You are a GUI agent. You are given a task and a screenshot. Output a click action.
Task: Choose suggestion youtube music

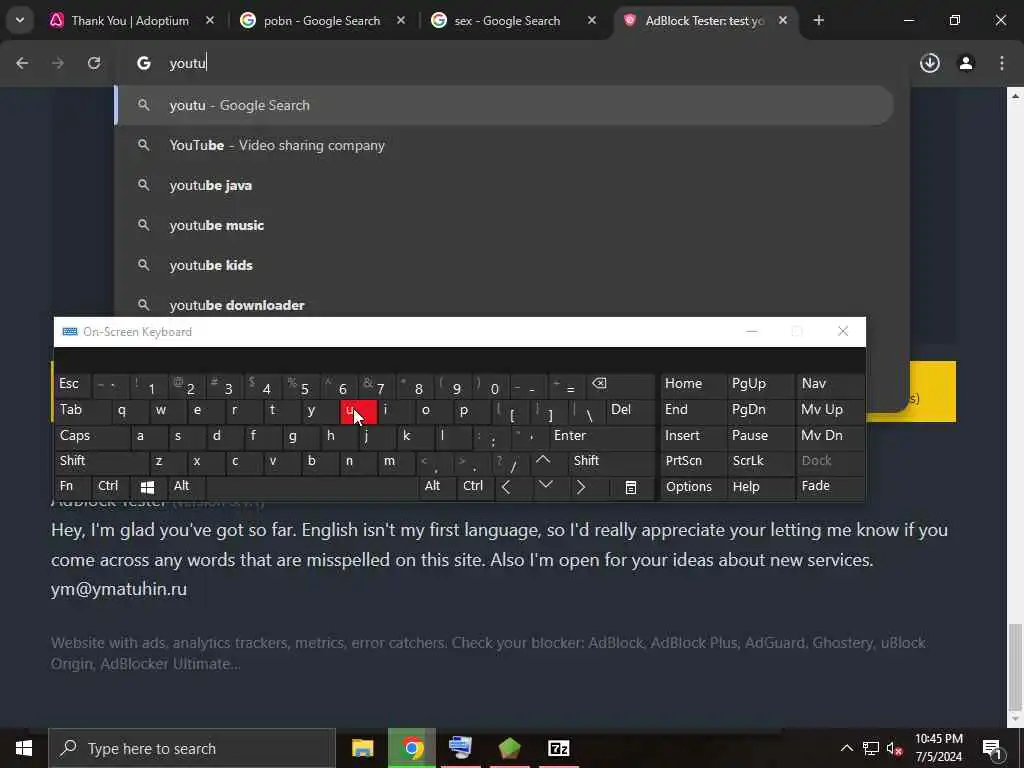click(x=504, y=225)
